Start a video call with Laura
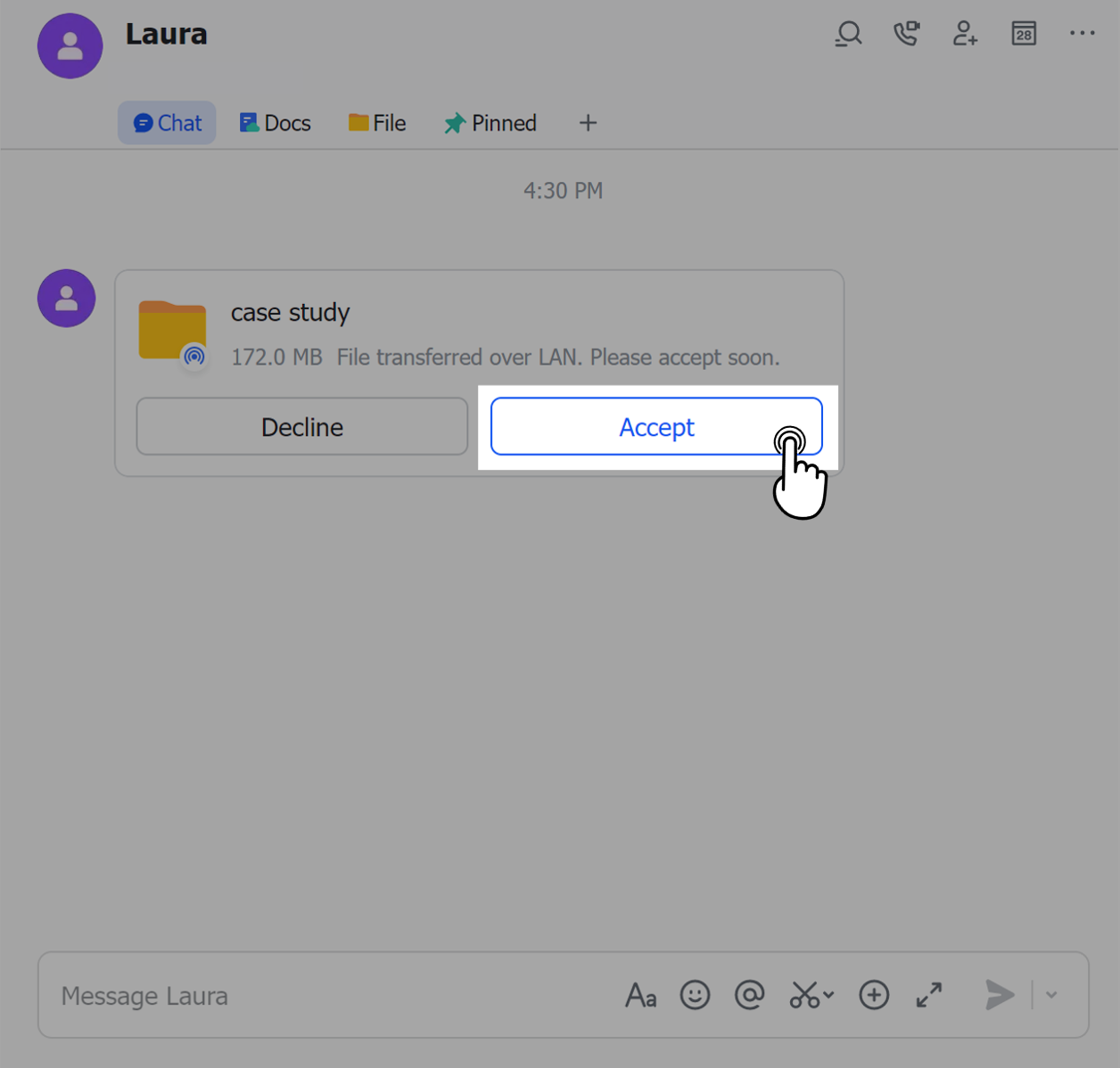The width and height of the screenshot is (1120, 1068). 906,33
